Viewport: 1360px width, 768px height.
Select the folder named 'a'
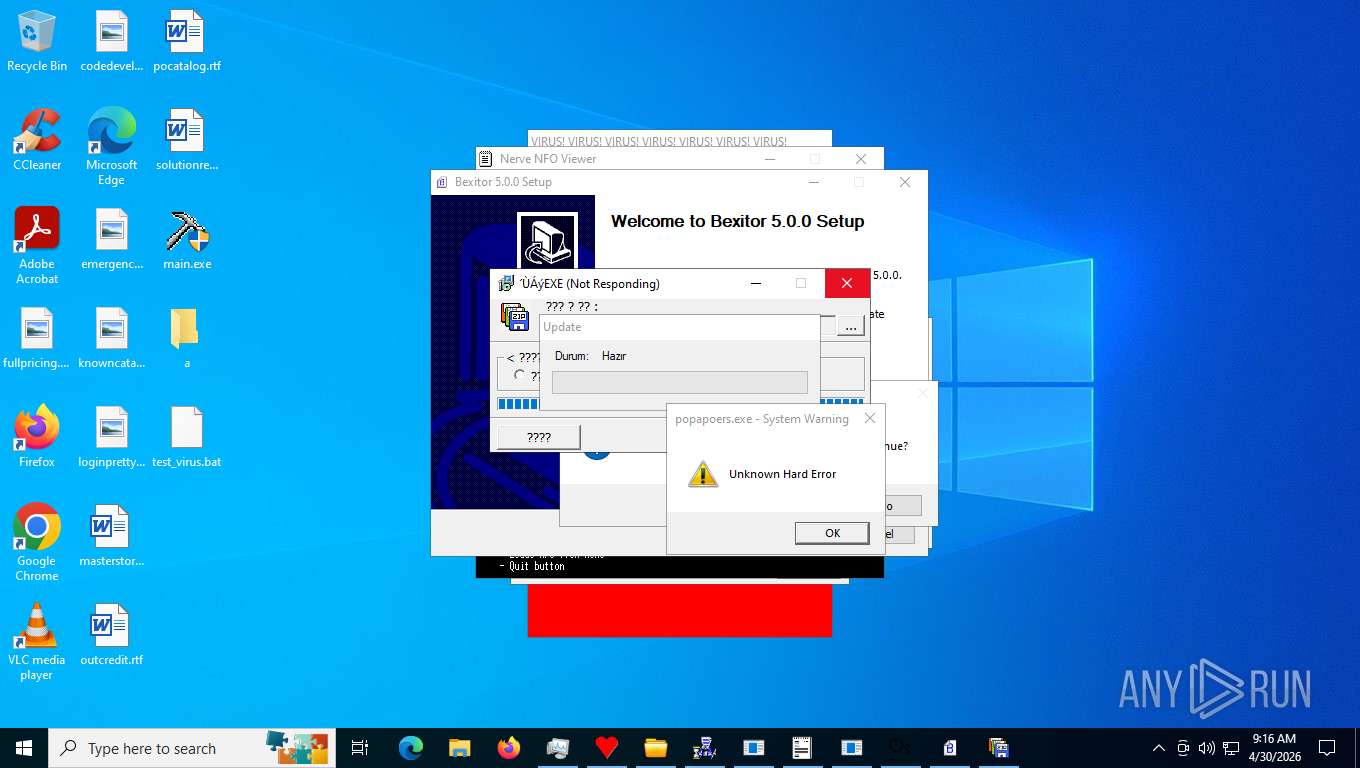[x=186, y=339]
